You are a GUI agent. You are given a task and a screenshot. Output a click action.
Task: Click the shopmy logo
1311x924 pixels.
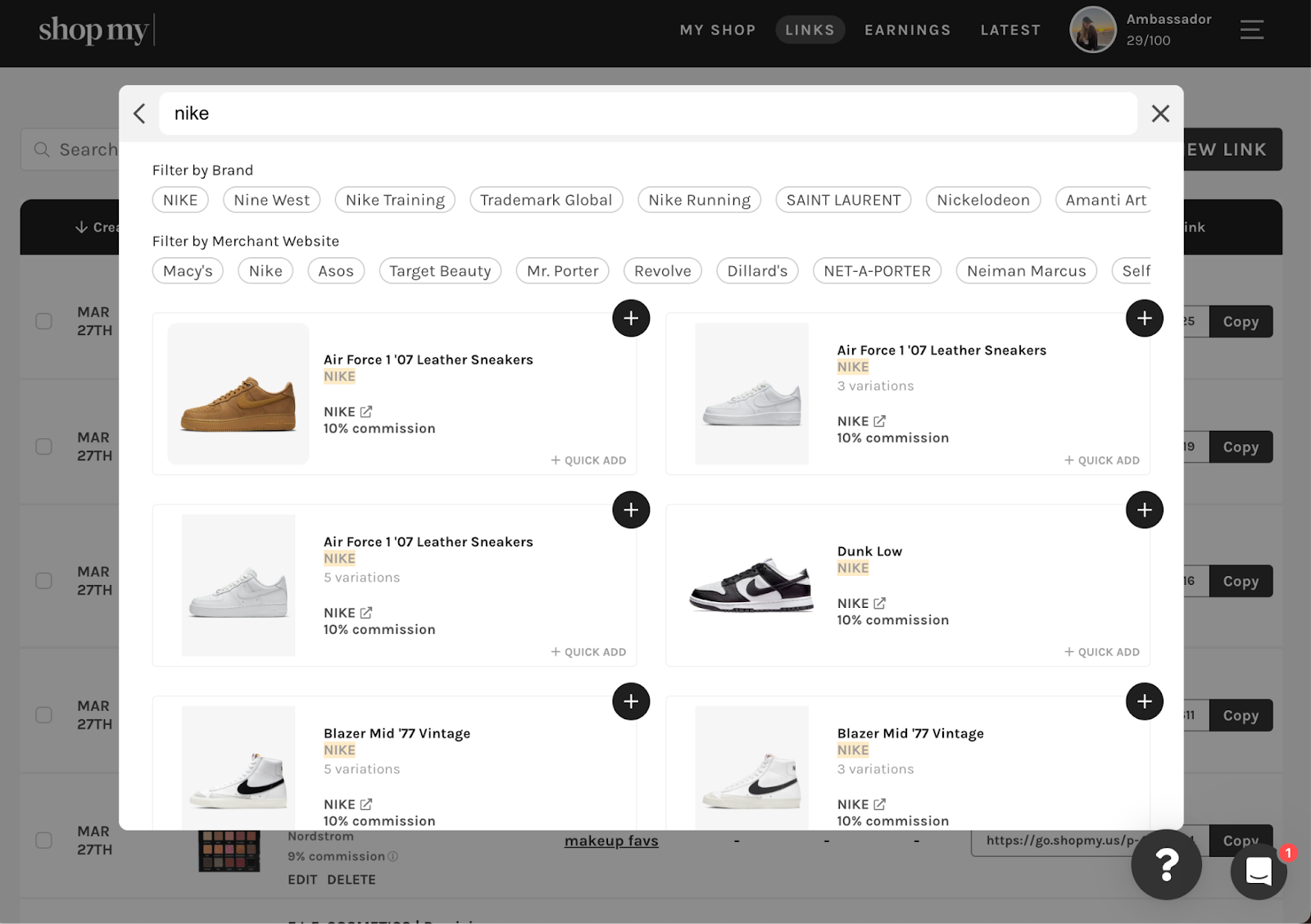[96, 29]
